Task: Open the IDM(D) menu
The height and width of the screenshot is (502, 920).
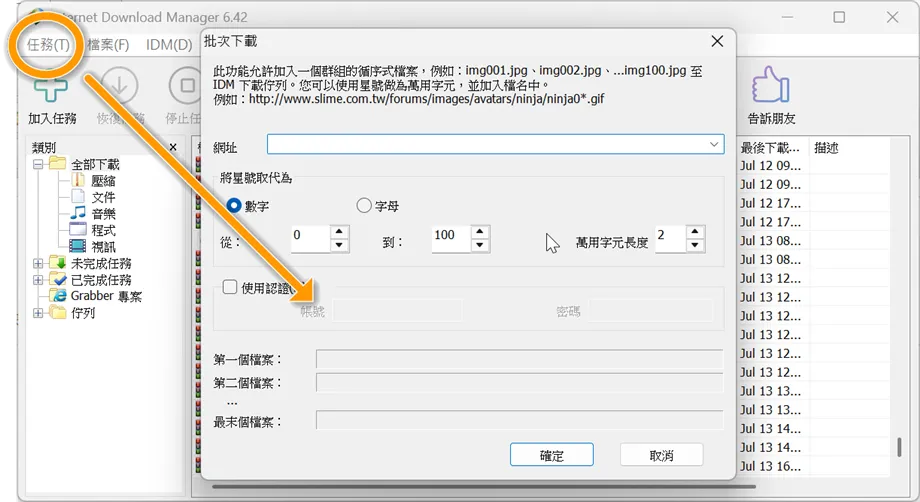Action: (x=169, y=45)
